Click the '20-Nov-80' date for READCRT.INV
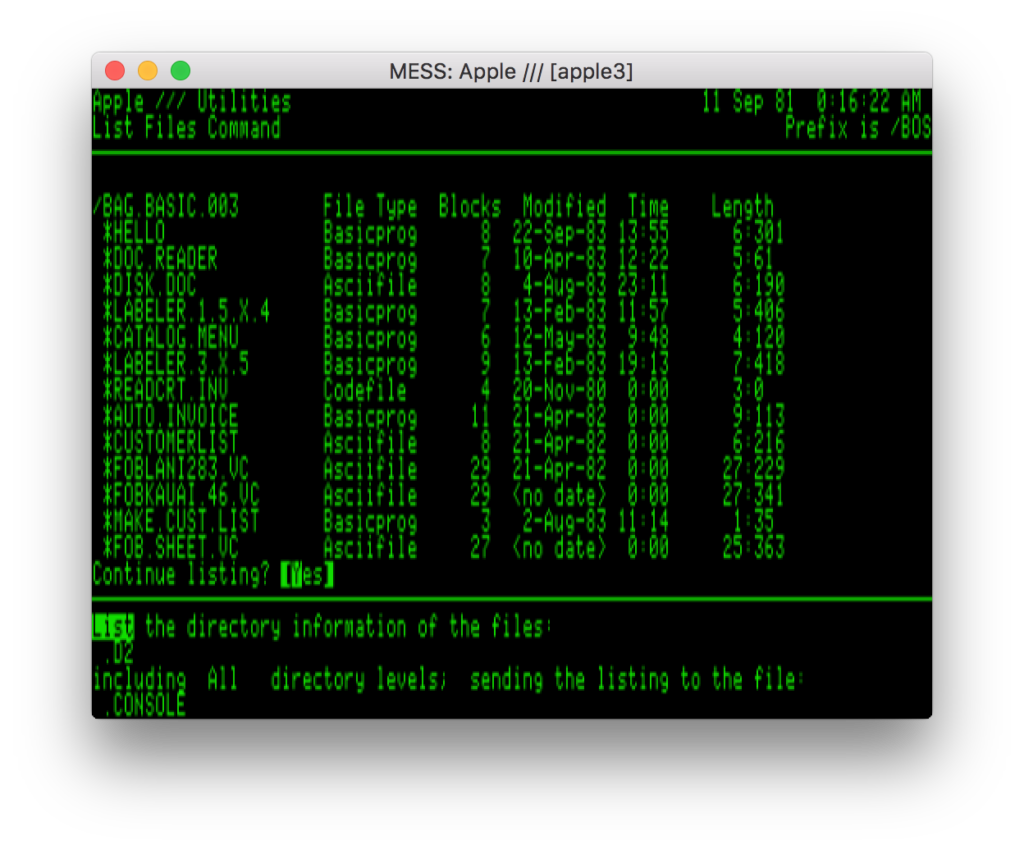 [x=559, y=390]
